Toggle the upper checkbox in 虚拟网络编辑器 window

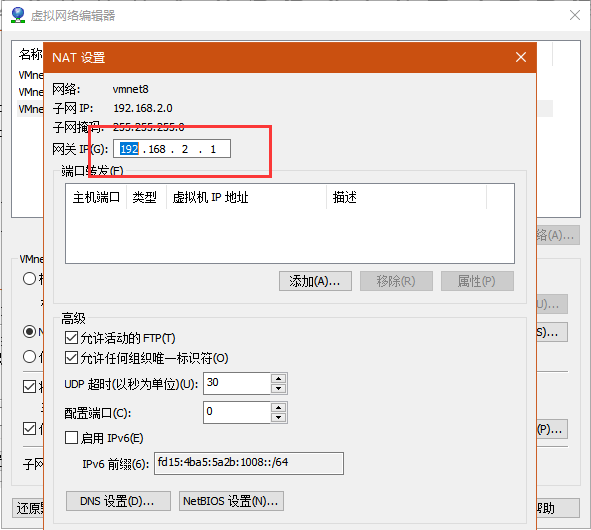[x=29, y=386]
